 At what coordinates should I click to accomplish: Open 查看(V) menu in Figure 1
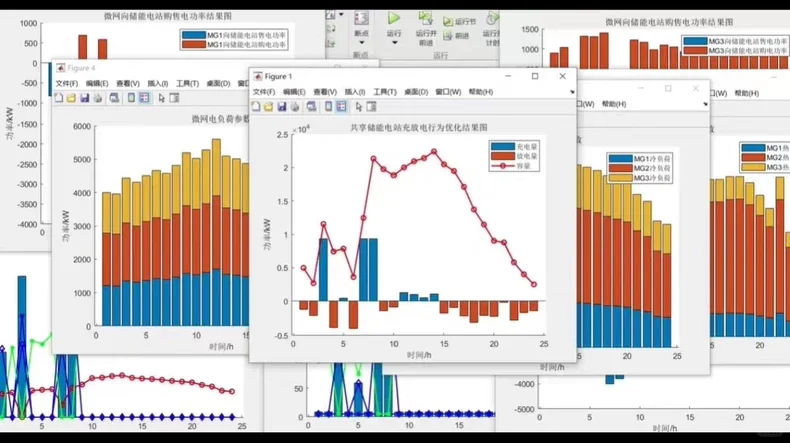tap(325, 92)
